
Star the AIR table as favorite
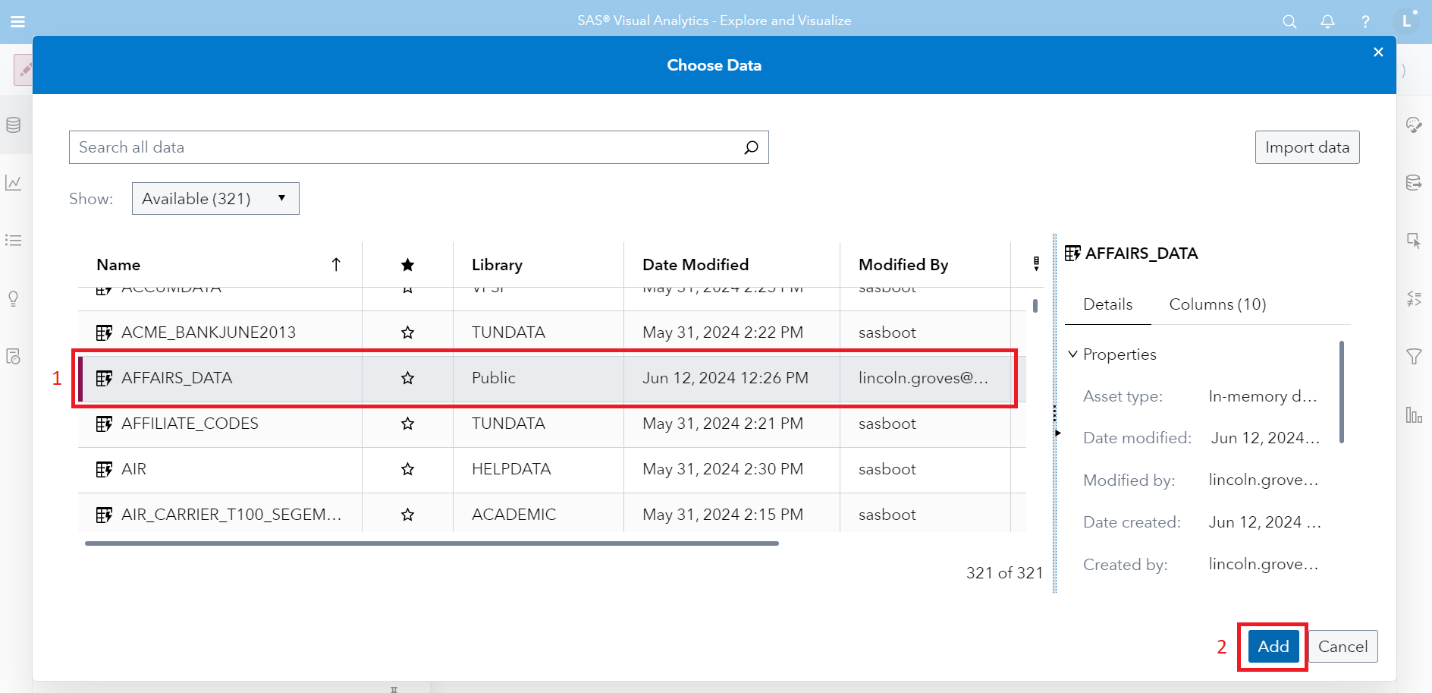[407, 469]
